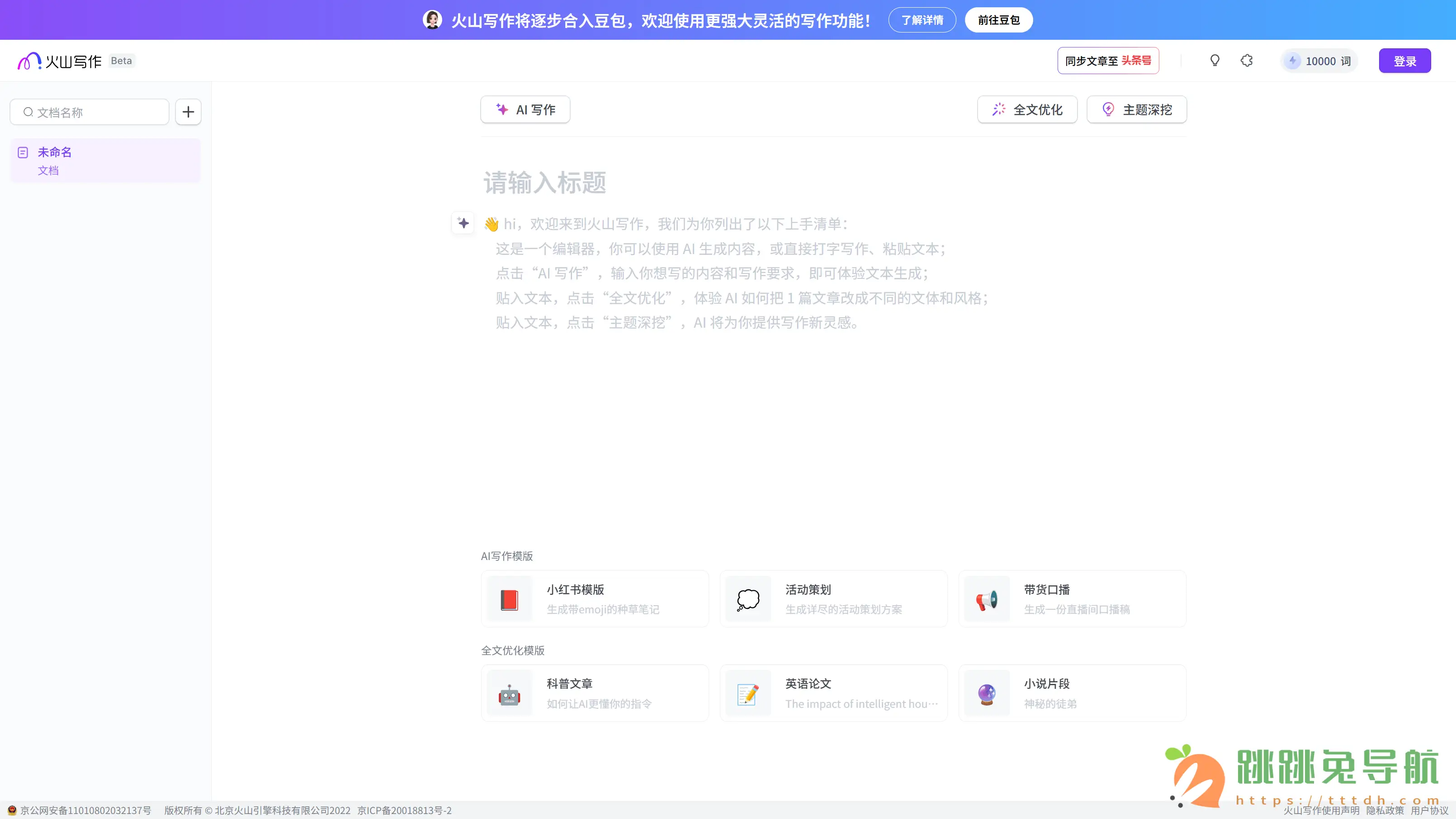This screenshot has width=1456, height=819.
Task: Click the 文档名称 search field
Action: coord(90,112)
